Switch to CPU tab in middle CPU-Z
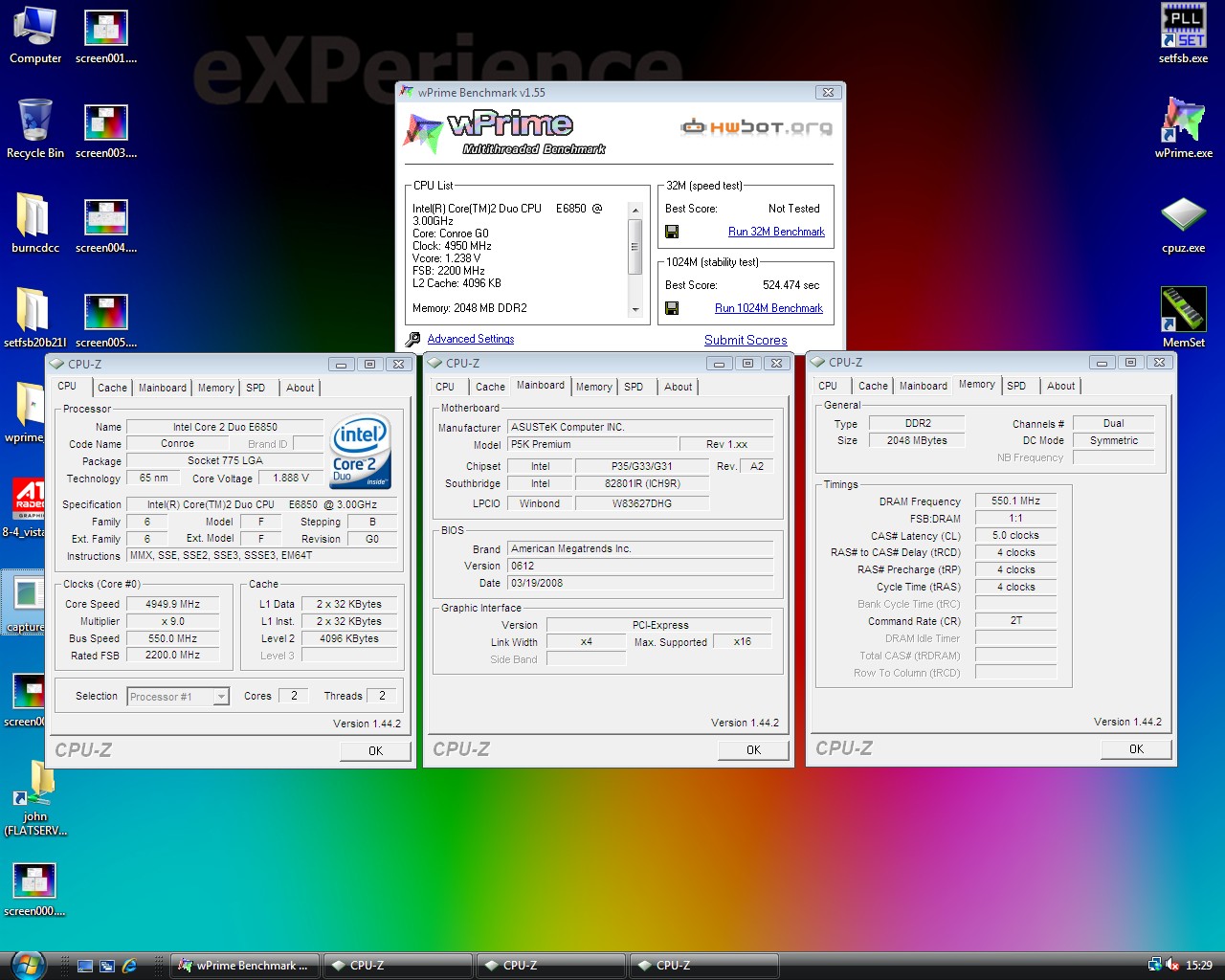This screenshot has height=980, width=1225. [x=445, y=387]
